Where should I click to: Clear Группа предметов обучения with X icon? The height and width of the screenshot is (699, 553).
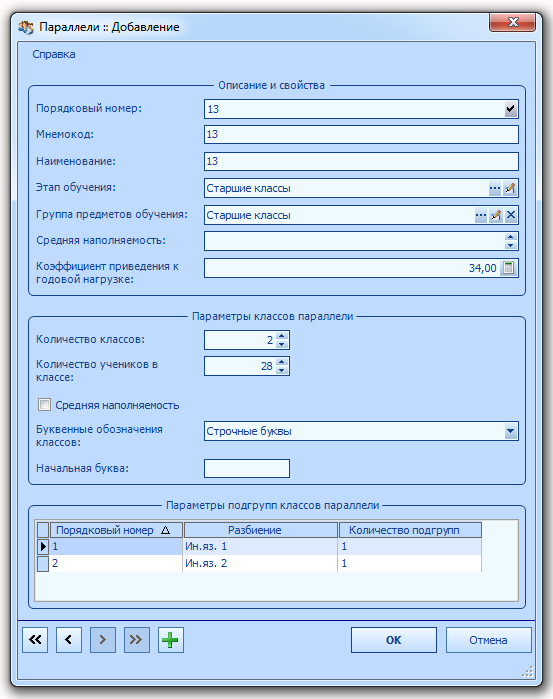(x=511, y=216)
